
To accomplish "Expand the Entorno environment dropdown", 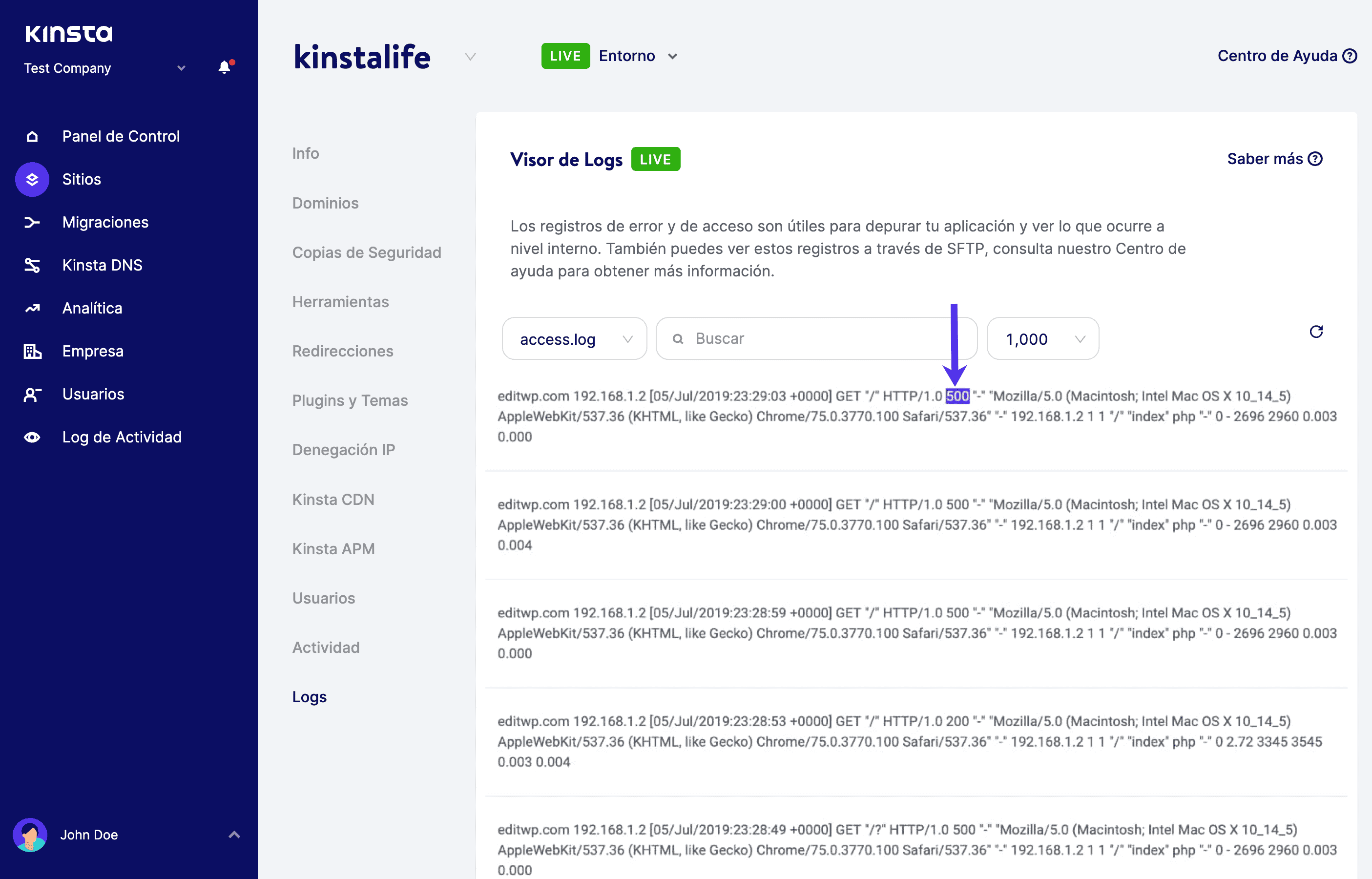I will click(x=638, y=56).
